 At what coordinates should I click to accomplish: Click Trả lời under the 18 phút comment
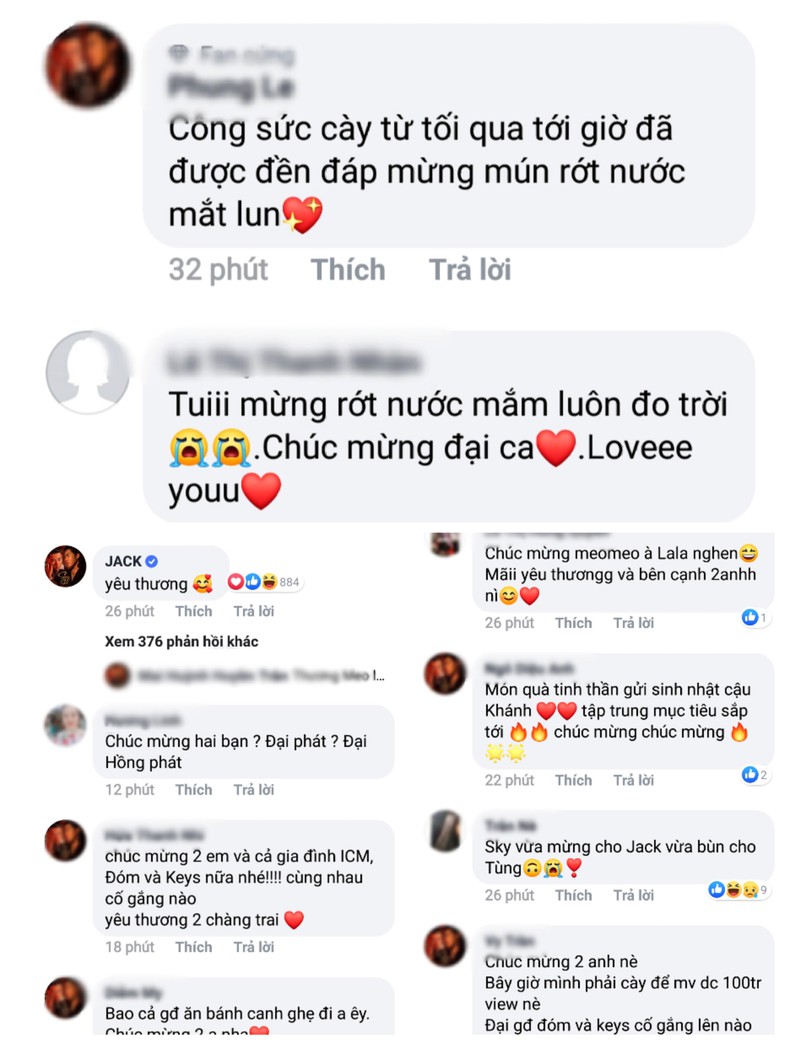pyautogui.click(x=254, y=947)
